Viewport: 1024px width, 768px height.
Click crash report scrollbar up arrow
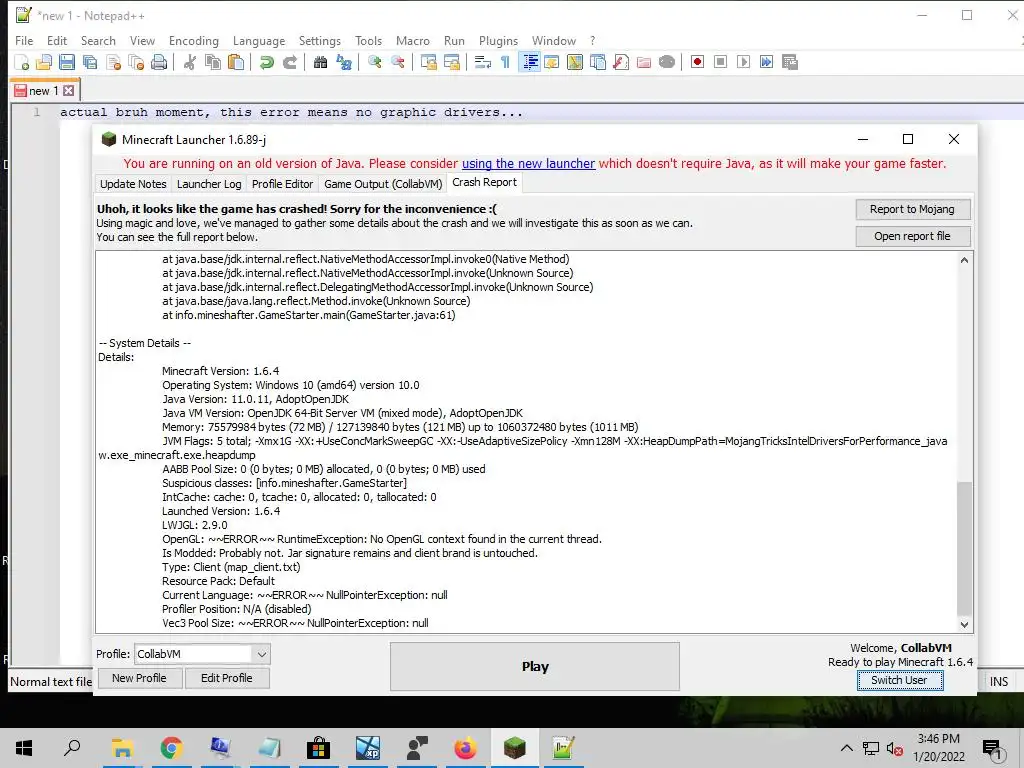click(965, 260)
